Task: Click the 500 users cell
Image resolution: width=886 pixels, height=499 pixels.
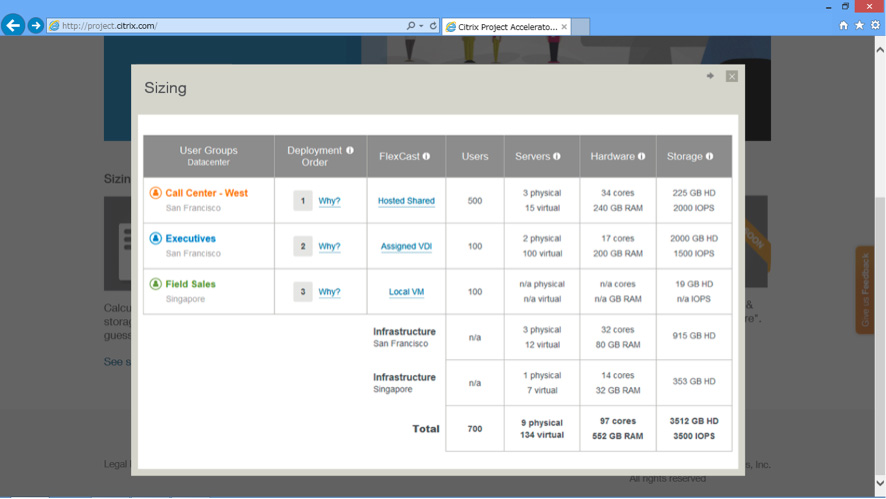Action: (475, 201)
